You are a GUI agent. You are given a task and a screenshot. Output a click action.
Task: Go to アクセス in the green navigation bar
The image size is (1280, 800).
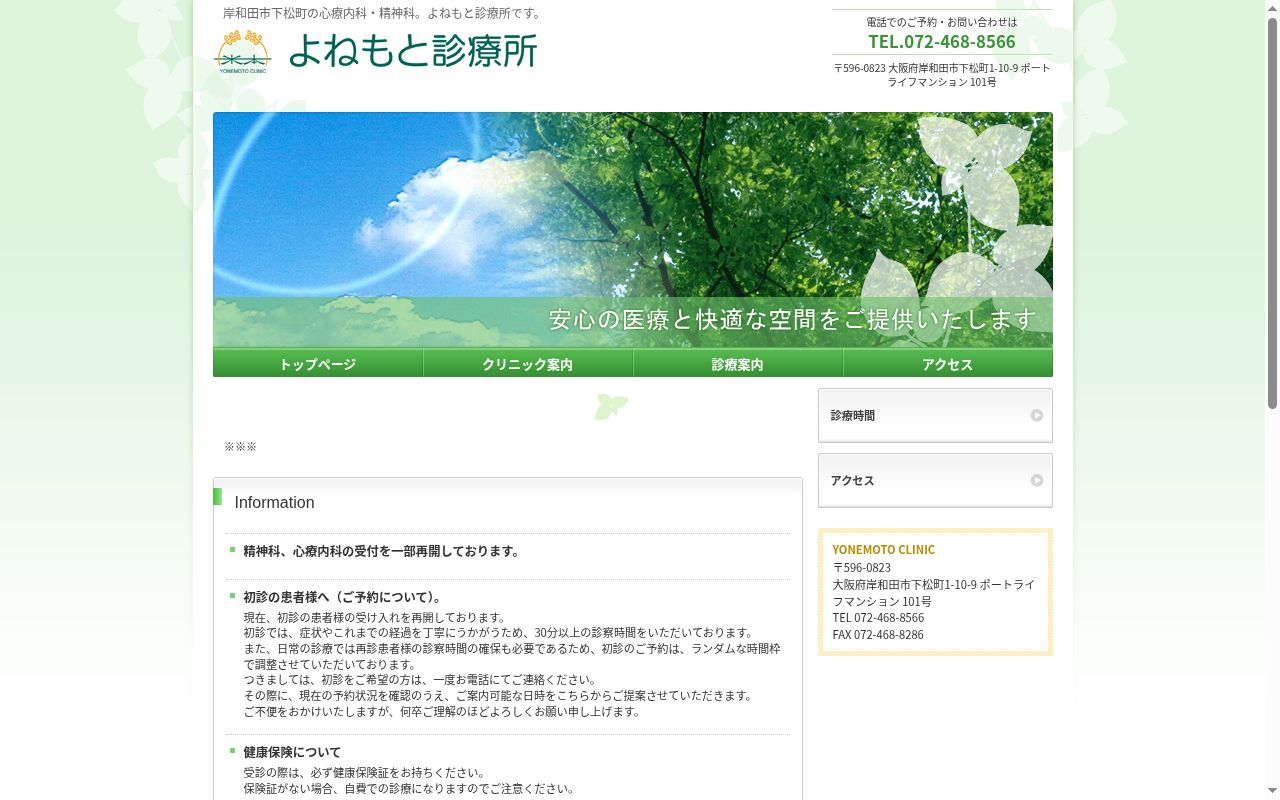click(x=948, y=363)
